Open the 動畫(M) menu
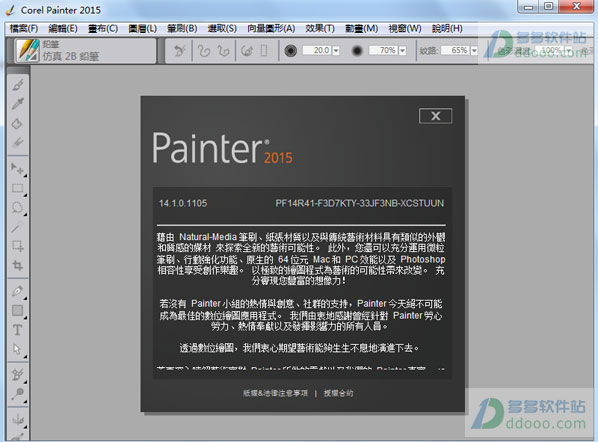The height and width of the screenshot is (442, 598). (x=362, y=29)
